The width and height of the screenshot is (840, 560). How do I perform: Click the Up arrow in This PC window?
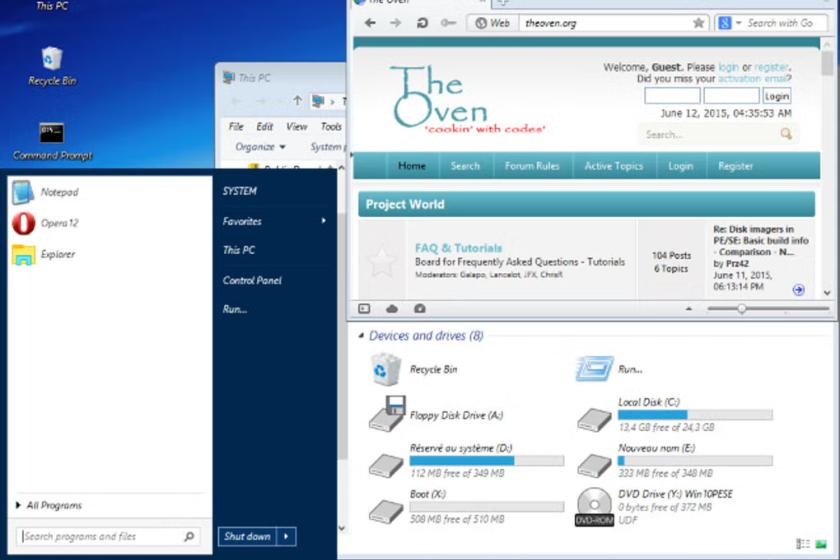coord(297,101)
